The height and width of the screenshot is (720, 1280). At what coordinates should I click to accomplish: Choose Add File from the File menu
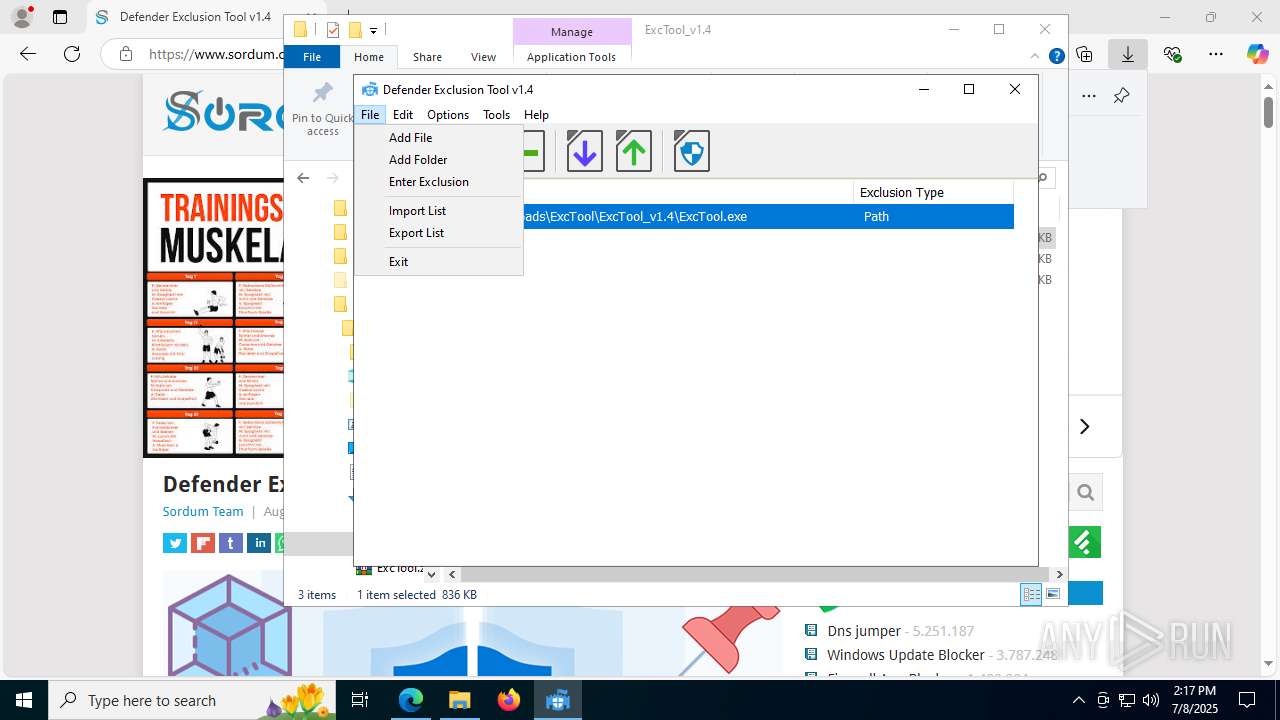tap(410, 138)
